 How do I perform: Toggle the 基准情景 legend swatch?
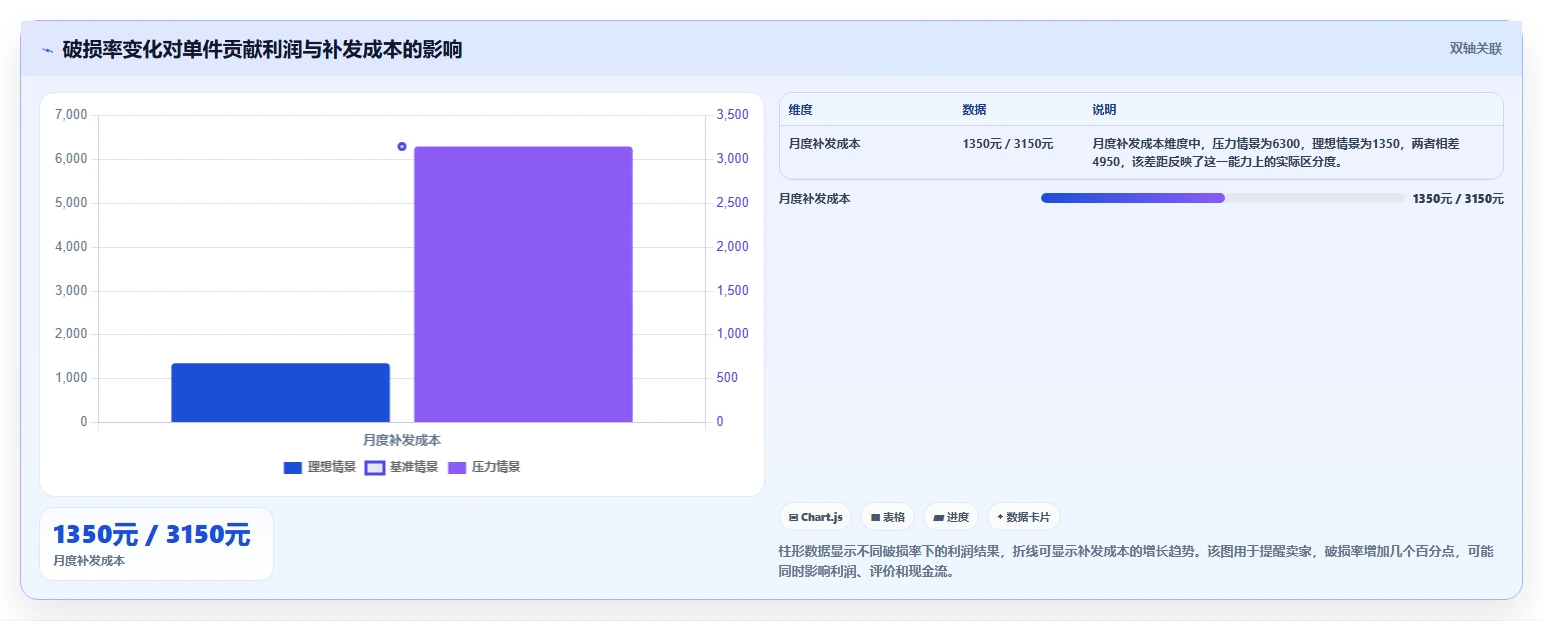375,467
